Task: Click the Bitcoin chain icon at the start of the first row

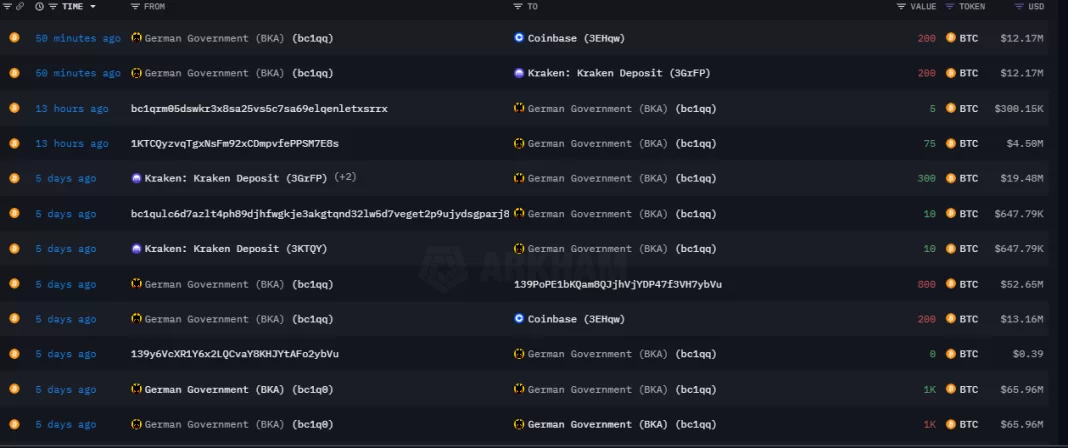Action: point(14,38)
